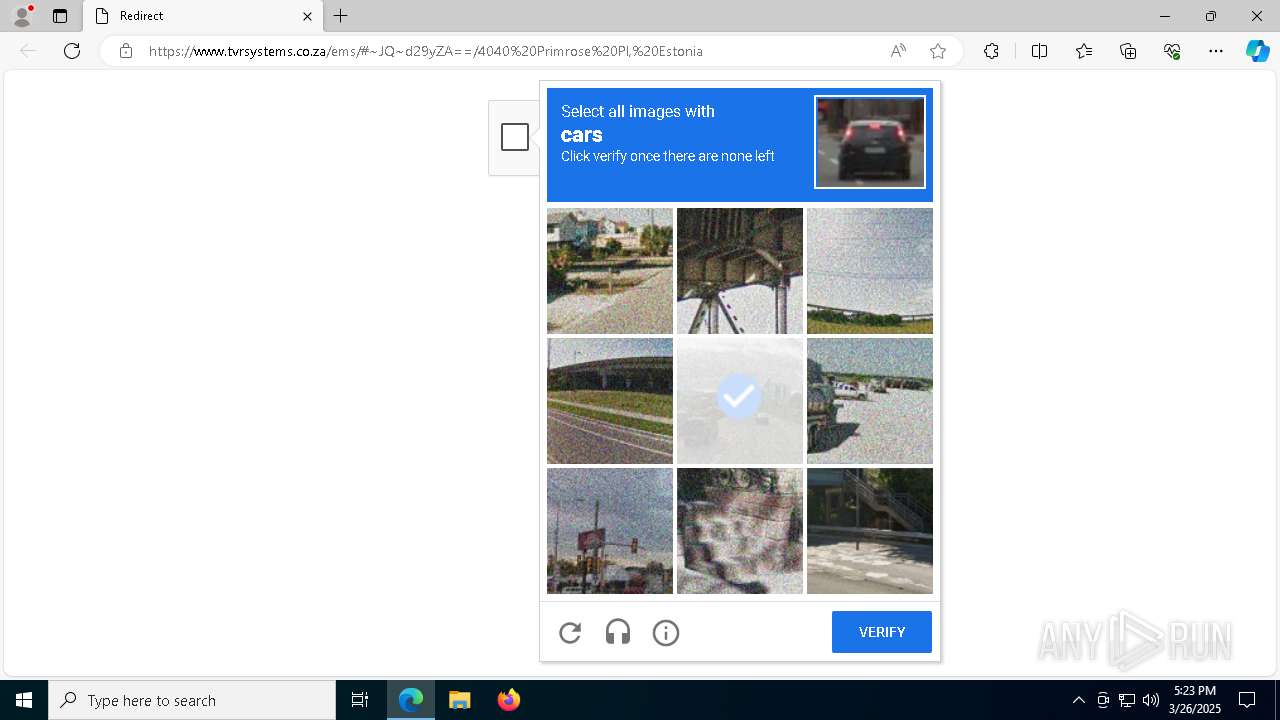Deselect the checked center tile
Image resolution: width=1280 pixels, height=720 pixels.
tap(740, 401)
